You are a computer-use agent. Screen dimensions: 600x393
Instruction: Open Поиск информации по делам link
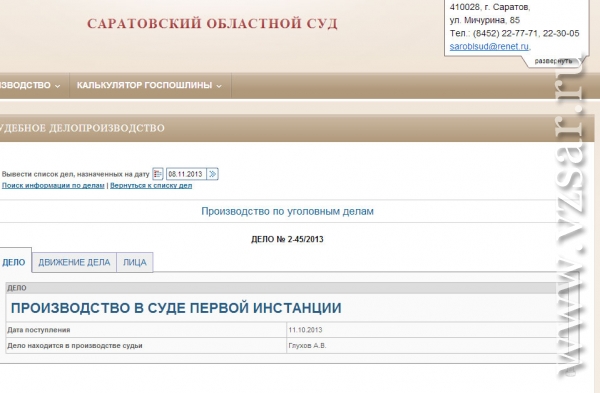click(x=53, y=186)
